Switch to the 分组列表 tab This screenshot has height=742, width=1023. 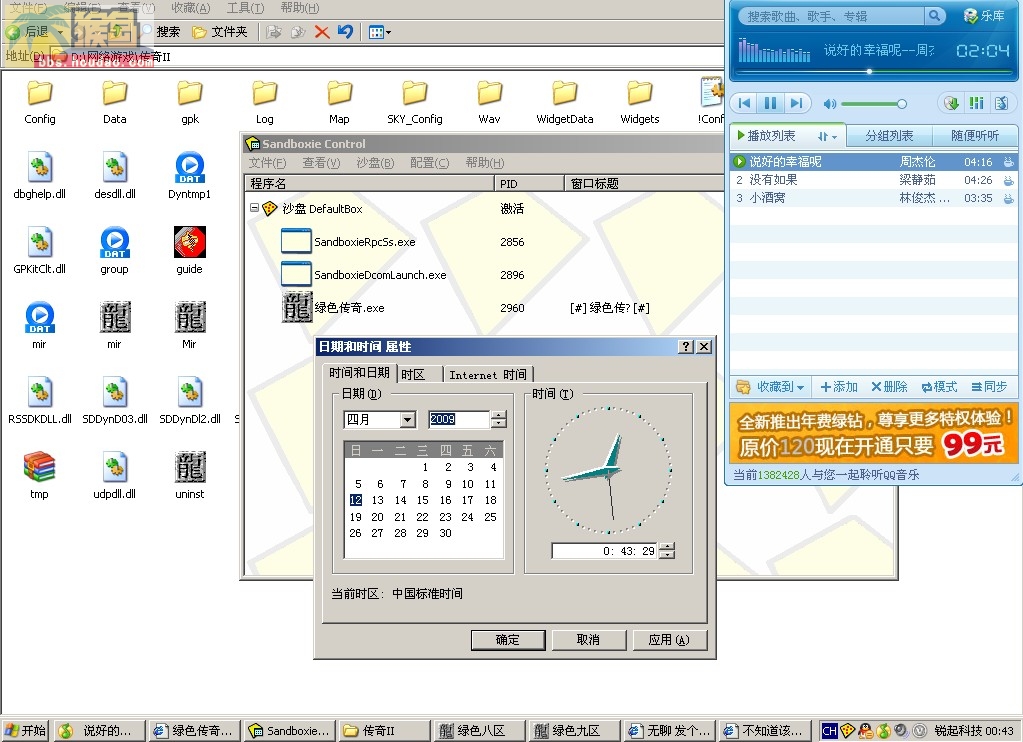pos(889,136)
